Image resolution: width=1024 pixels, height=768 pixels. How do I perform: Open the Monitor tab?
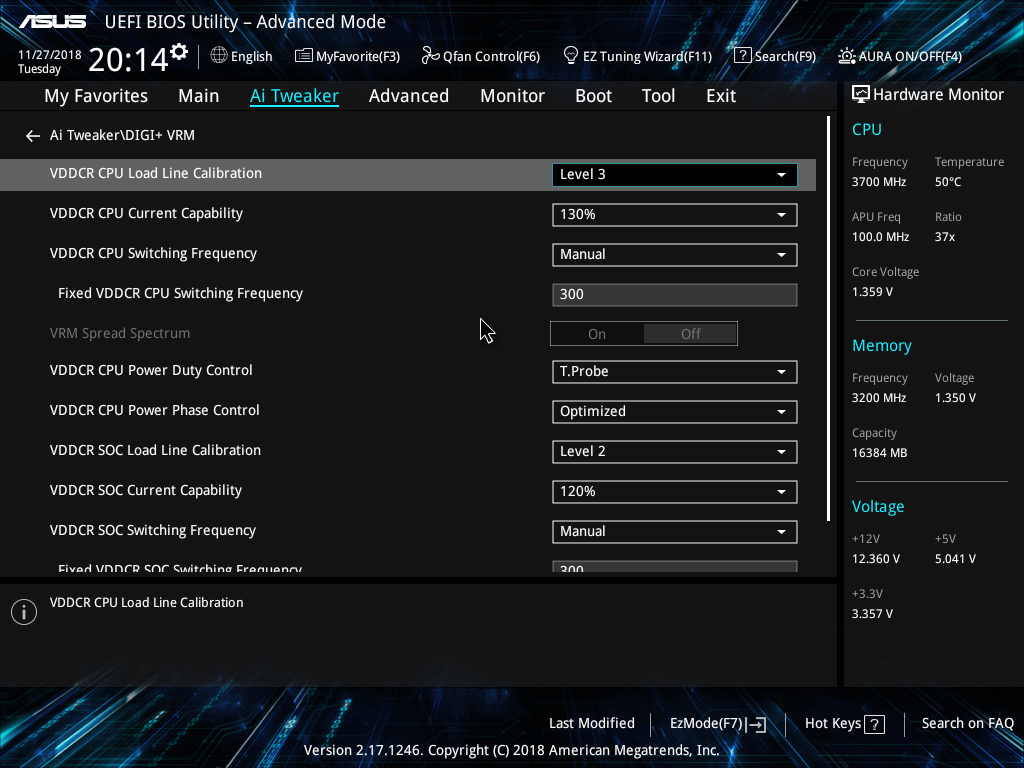click(513, 96)
